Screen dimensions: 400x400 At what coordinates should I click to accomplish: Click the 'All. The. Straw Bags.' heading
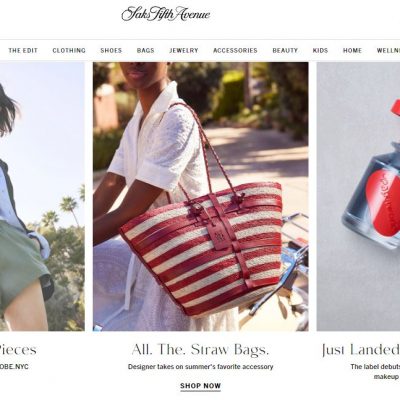[200, 350]
